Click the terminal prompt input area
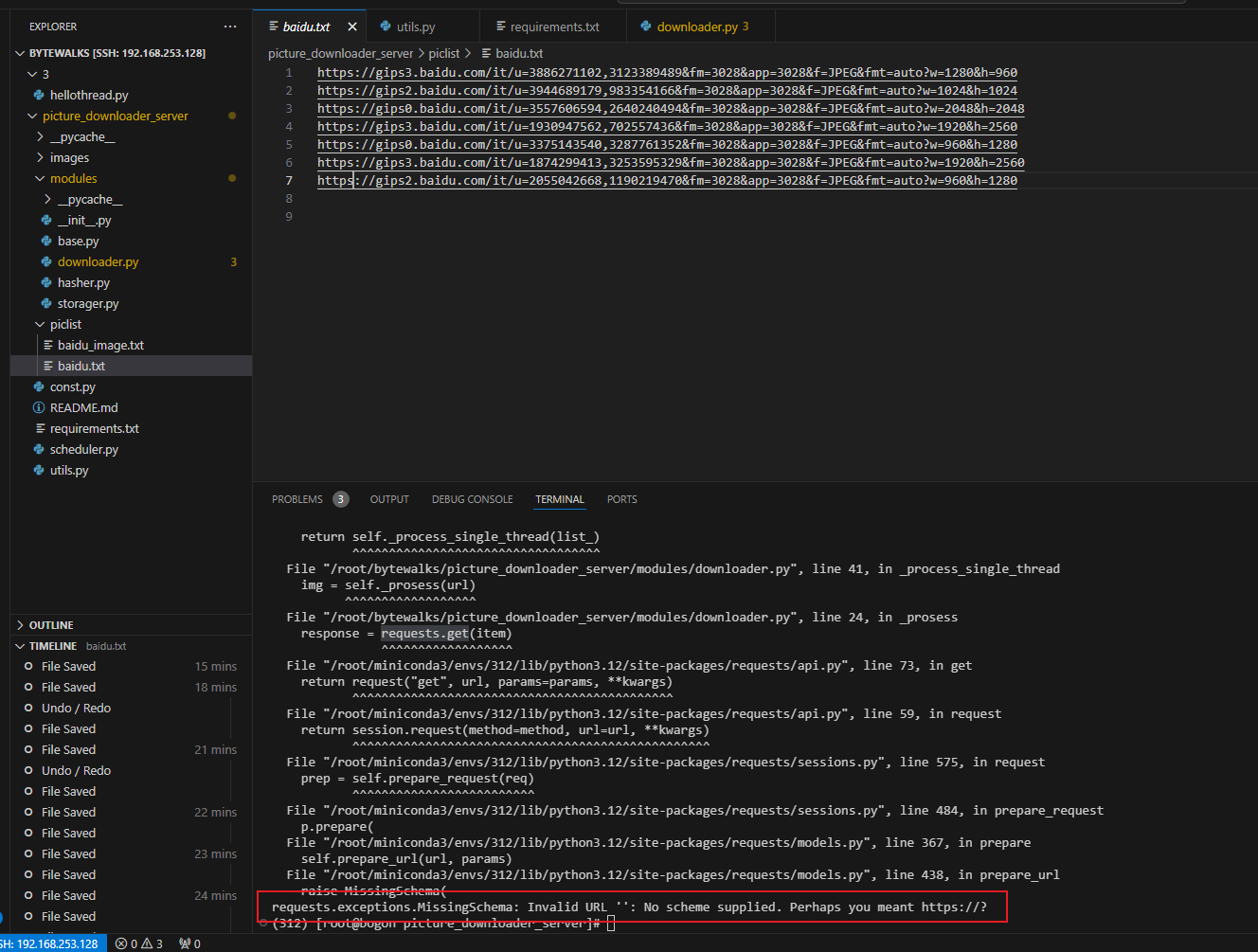 [611, 923]
